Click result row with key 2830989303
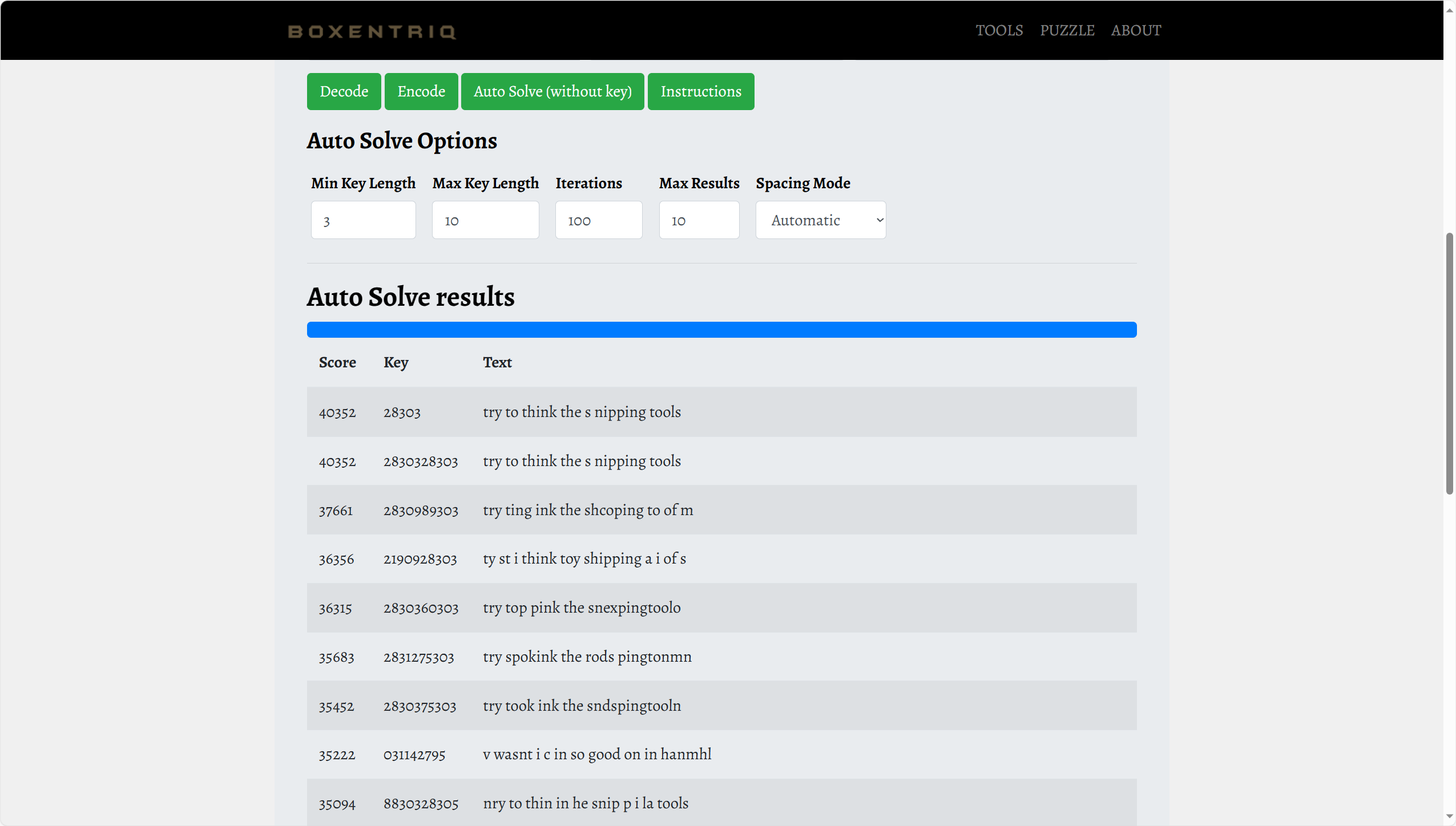Image resolution: width=1456 pixels, height=826 pixels. pyautogui.click(x=721, y=510)
